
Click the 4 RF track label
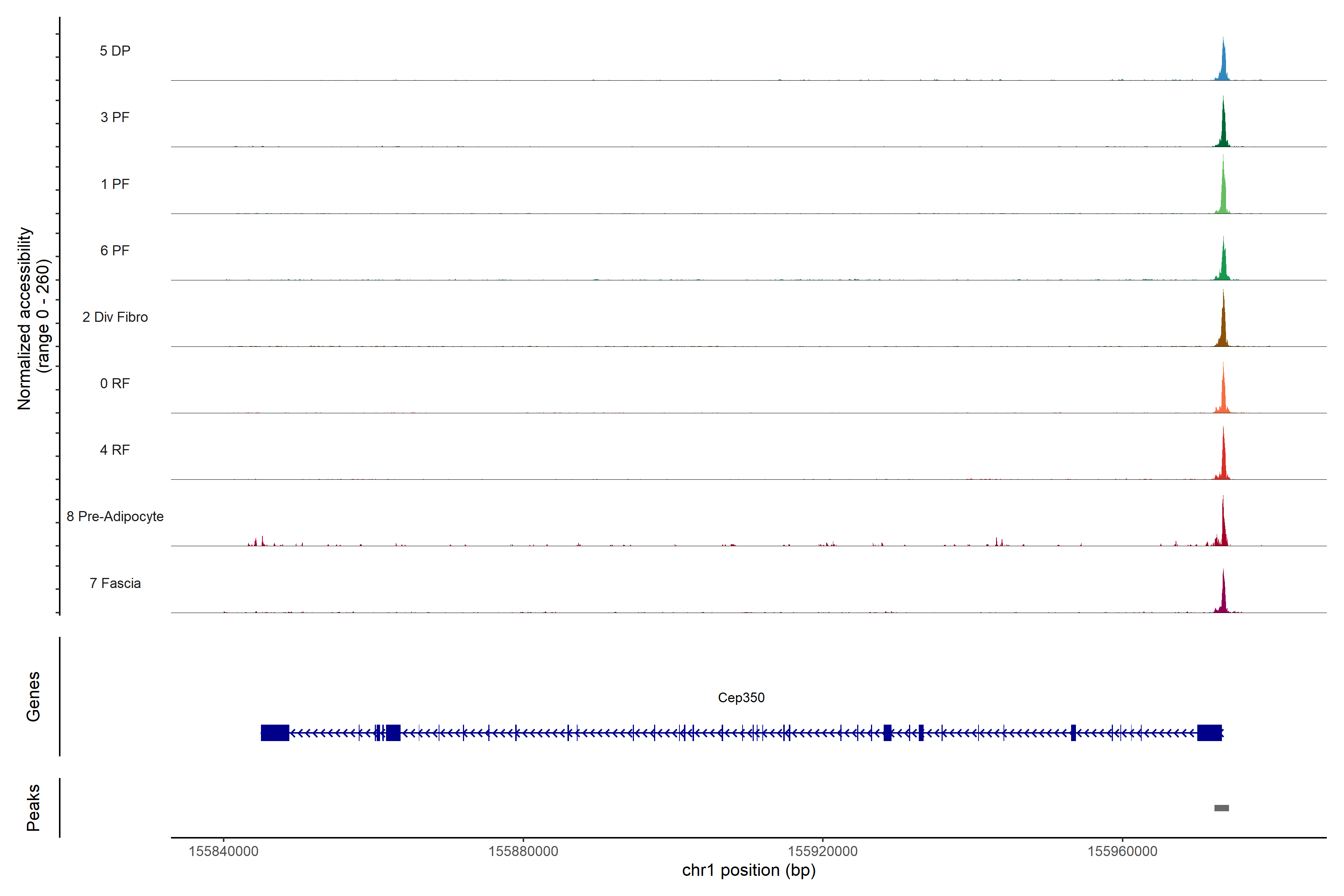point(115,450)
